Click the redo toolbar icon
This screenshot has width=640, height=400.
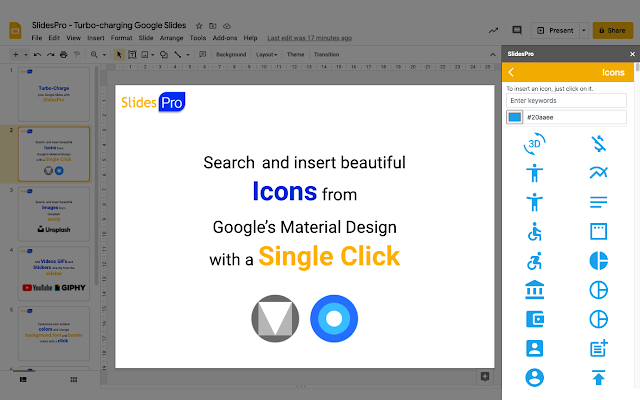coord(50,54)
